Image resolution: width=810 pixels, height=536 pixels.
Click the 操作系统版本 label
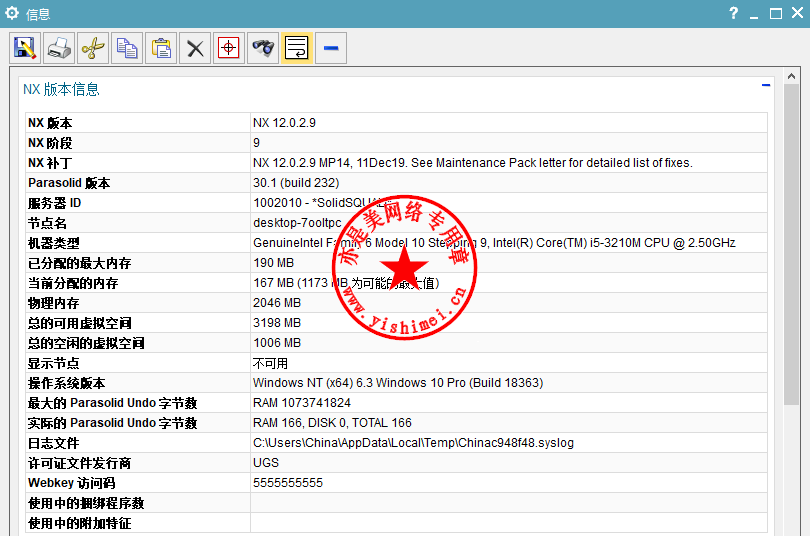pos(67,383)
